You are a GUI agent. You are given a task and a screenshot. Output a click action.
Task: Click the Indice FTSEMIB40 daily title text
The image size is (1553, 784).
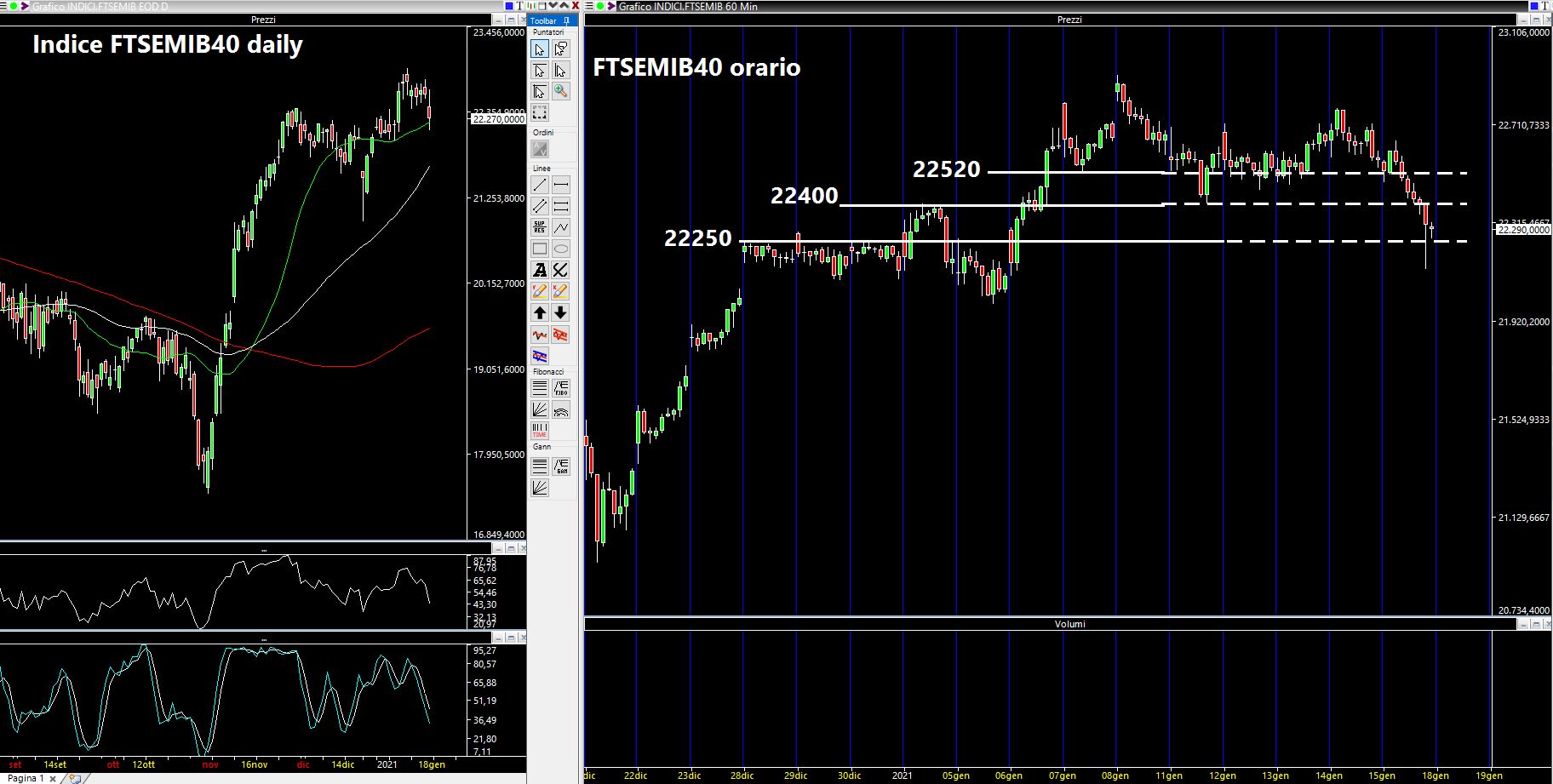pyautogui.click(x=168, y=44)
